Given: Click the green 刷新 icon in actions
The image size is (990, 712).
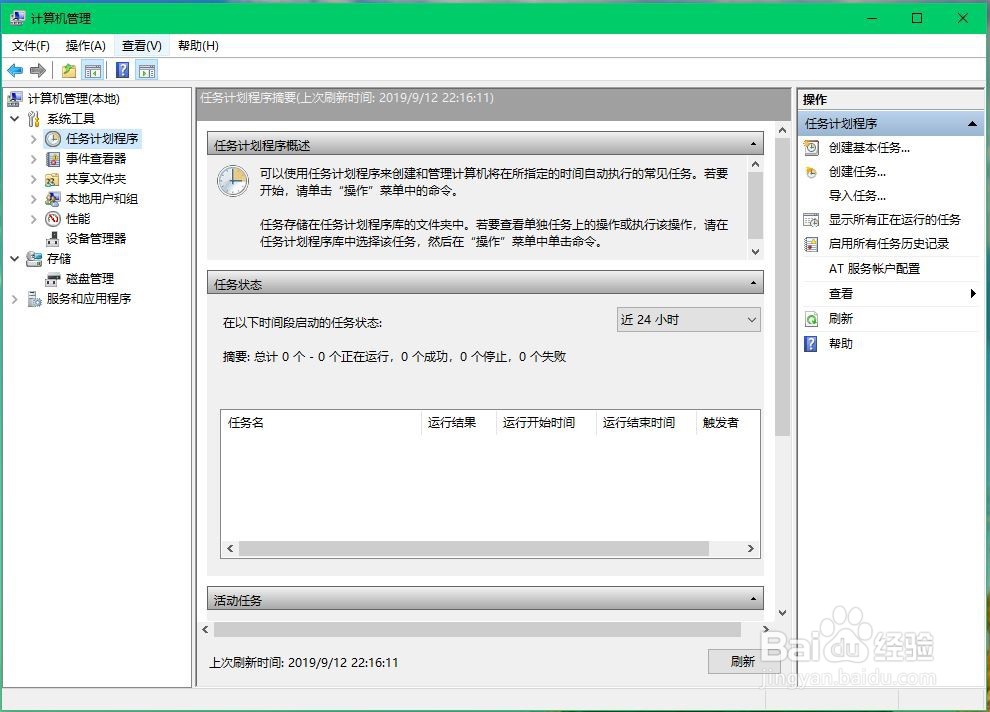Looking at the screenshot, I should coord(811,319).
